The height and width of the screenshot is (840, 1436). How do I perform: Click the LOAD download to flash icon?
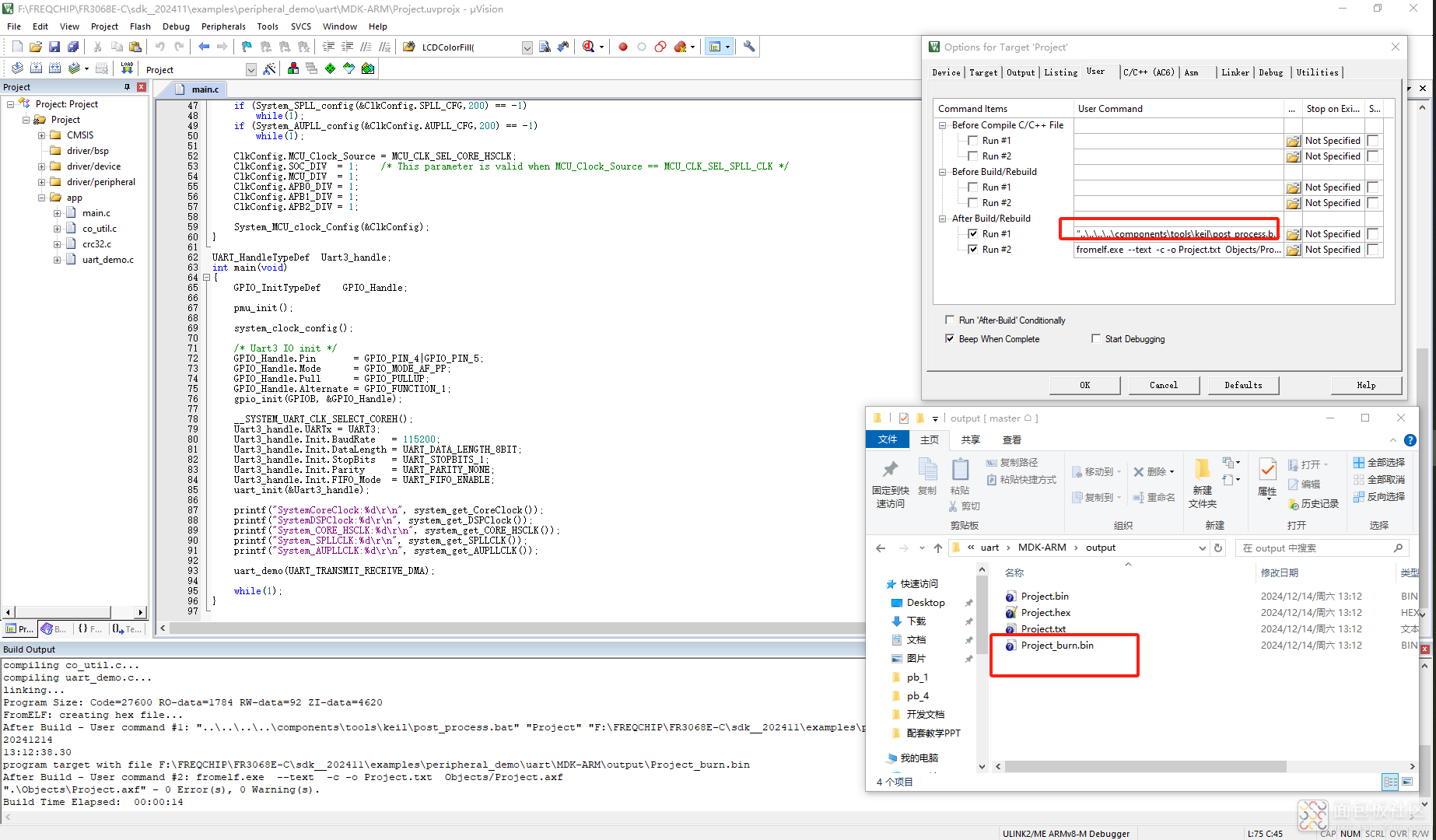point(127,68)
